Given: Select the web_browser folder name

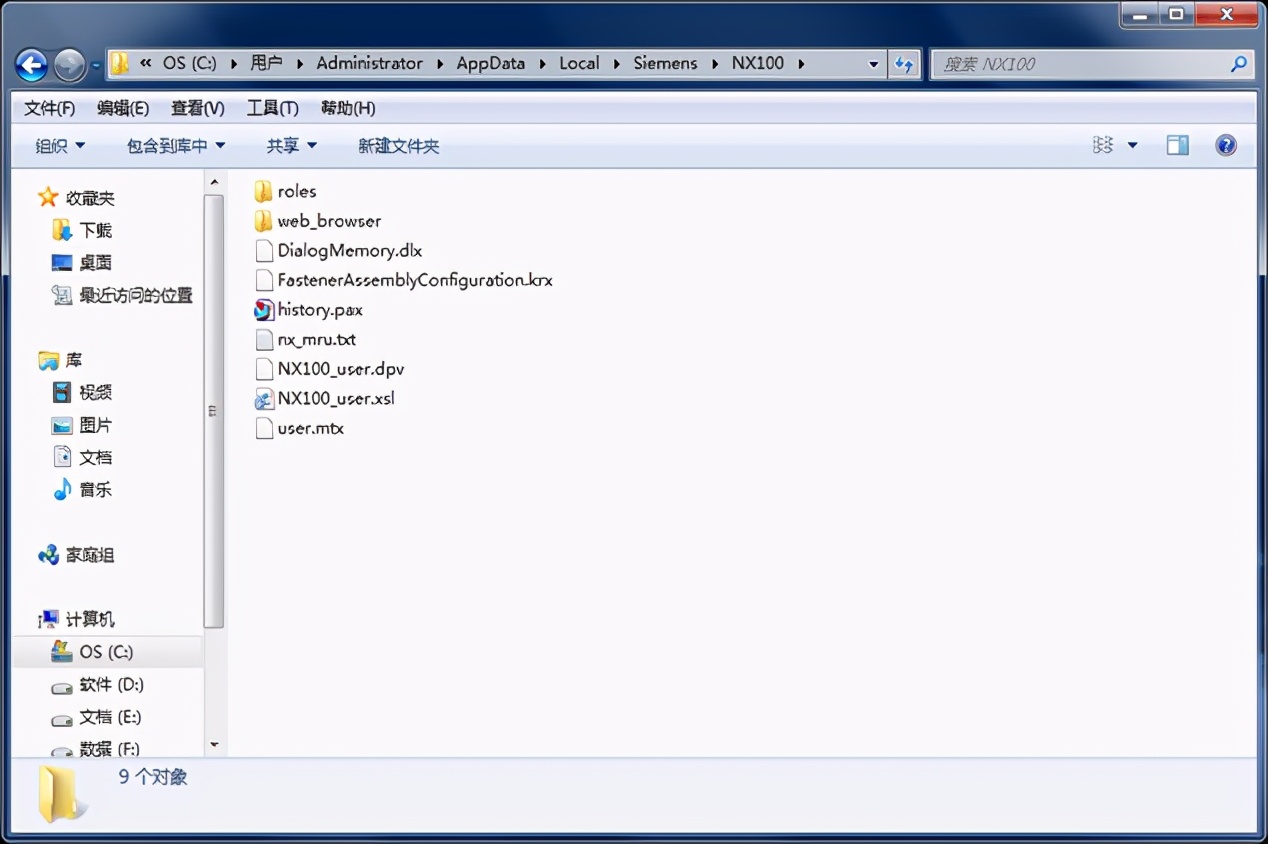Looking at the screenshot, I should (329, 221).
